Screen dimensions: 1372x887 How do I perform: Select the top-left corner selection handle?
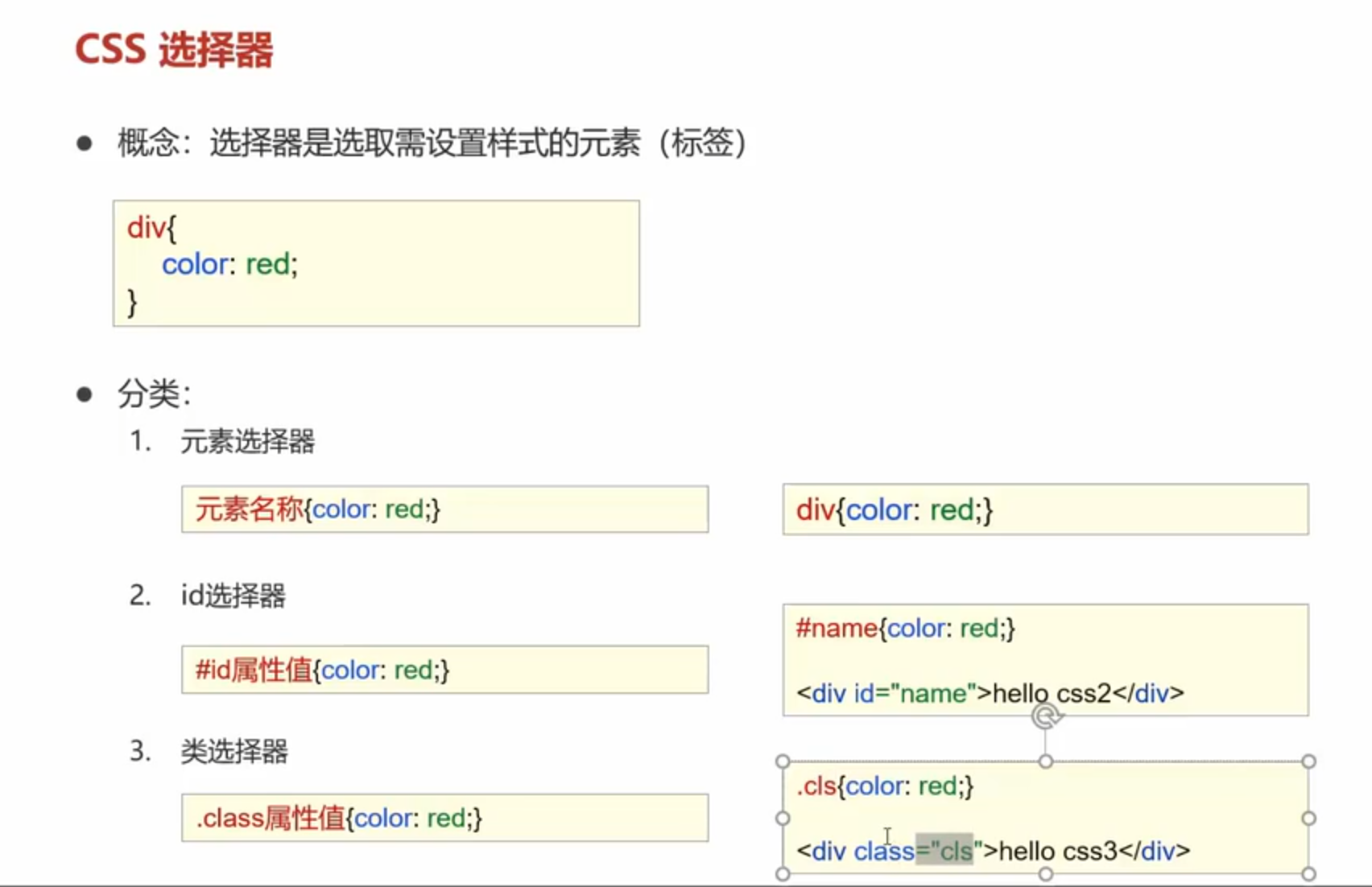click(781, 760)
